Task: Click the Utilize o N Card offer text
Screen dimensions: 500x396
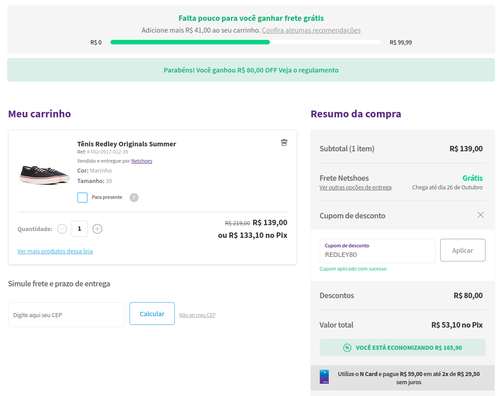Action: 409,378
